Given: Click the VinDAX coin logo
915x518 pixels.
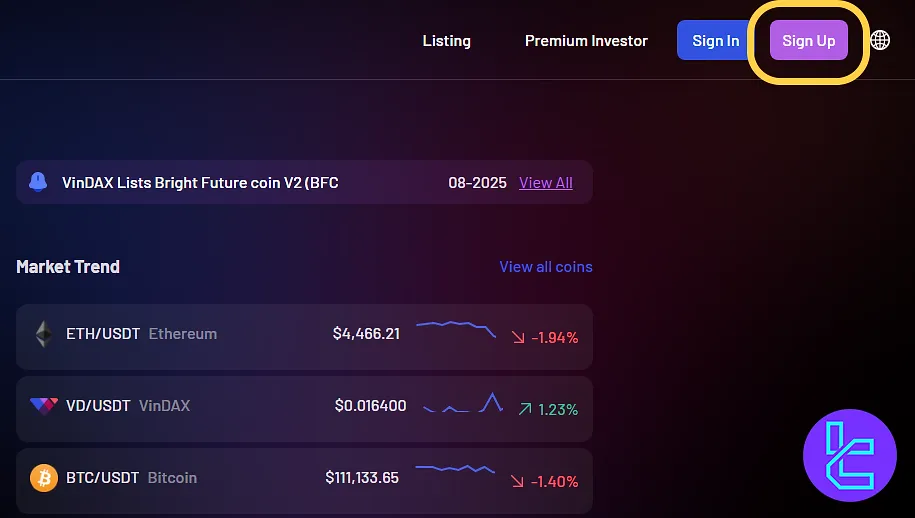Looking at the screenshot, I should click(x=44, y=406).
